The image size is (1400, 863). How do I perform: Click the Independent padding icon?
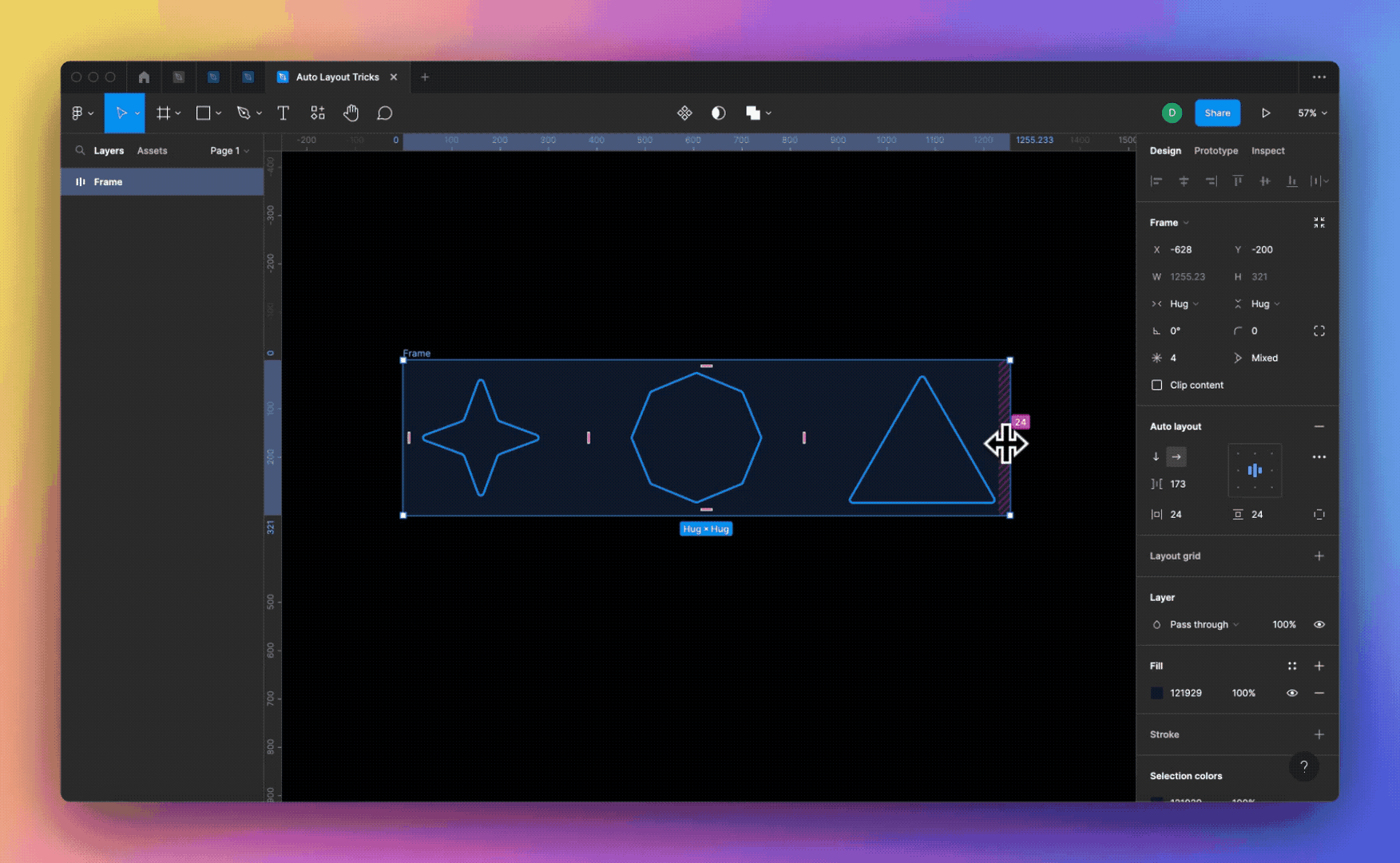click(x=1319, y=515)
